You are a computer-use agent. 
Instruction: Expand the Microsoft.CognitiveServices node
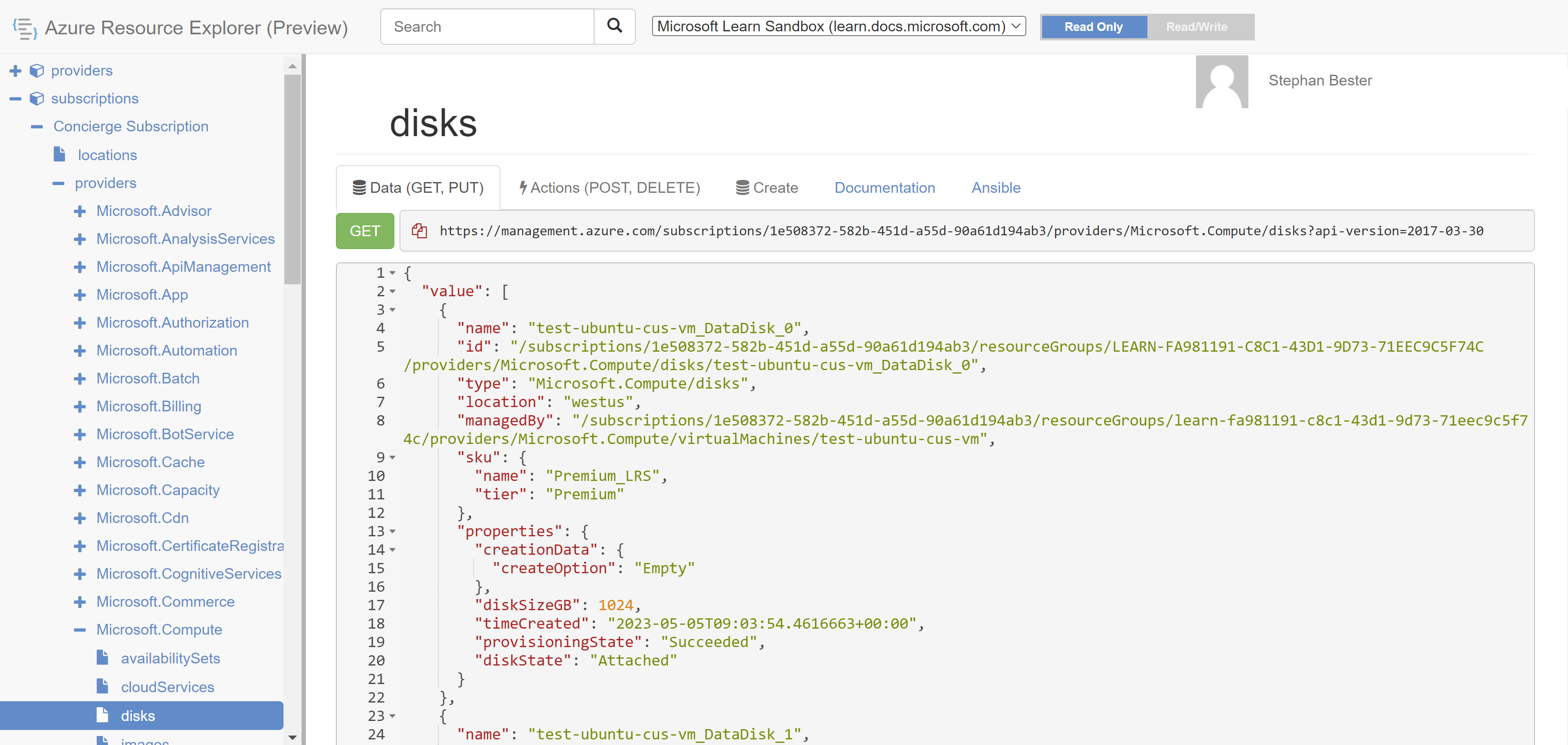tap(80, 574)
